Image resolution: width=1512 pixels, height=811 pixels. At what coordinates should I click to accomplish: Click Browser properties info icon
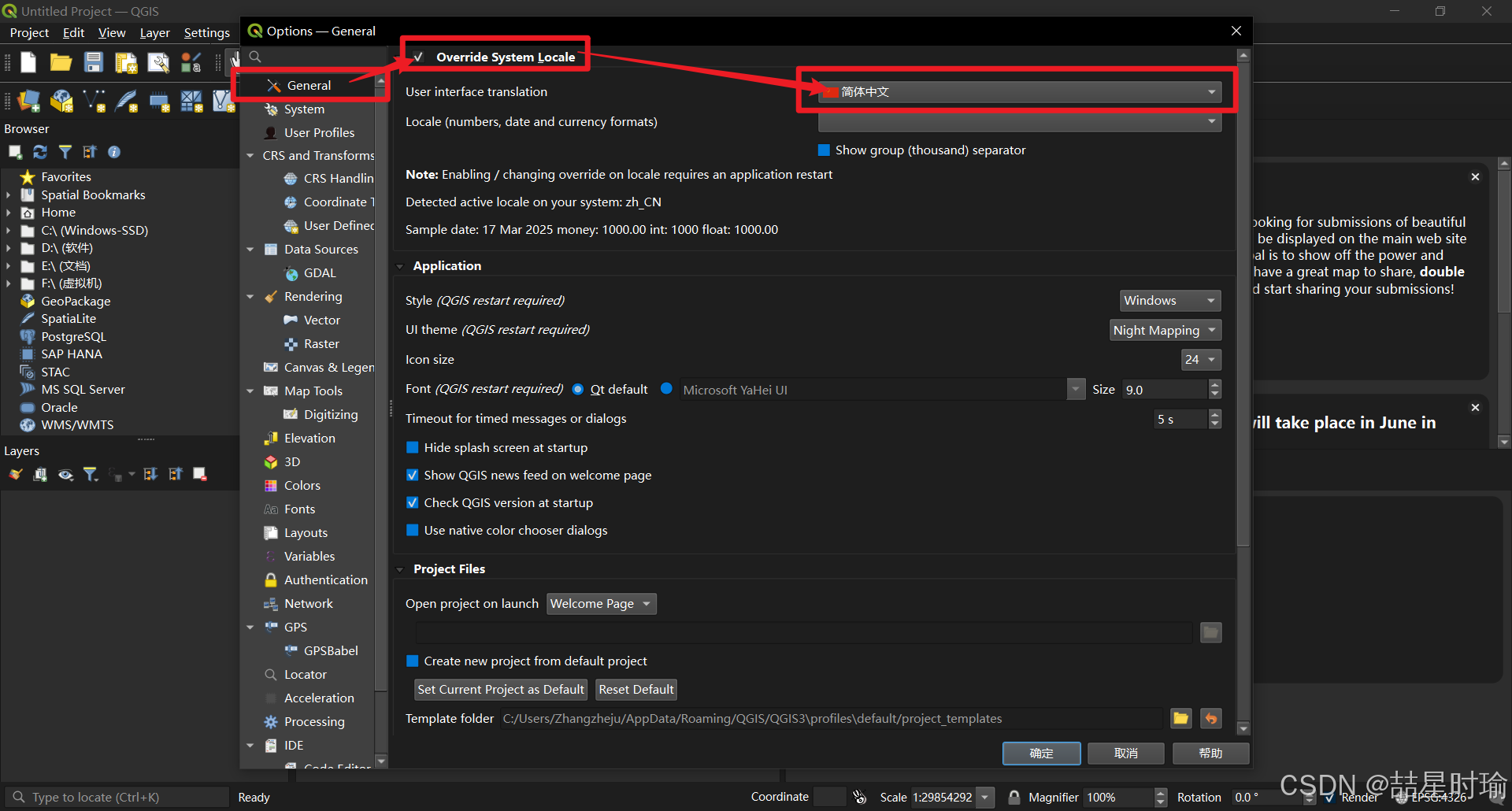[x=114, y=152]
